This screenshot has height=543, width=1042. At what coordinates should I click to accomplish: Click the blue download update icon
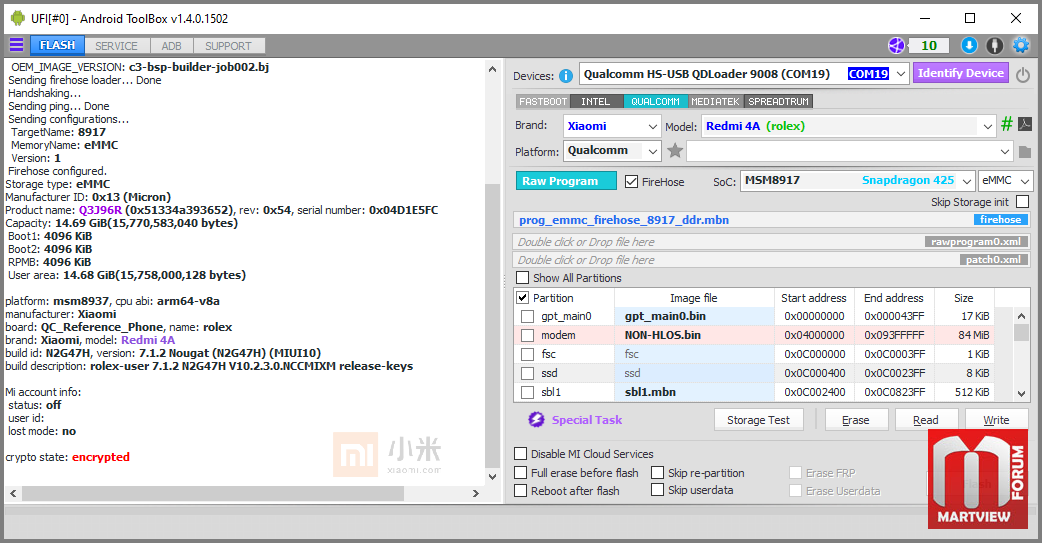(x=969, y=45)
